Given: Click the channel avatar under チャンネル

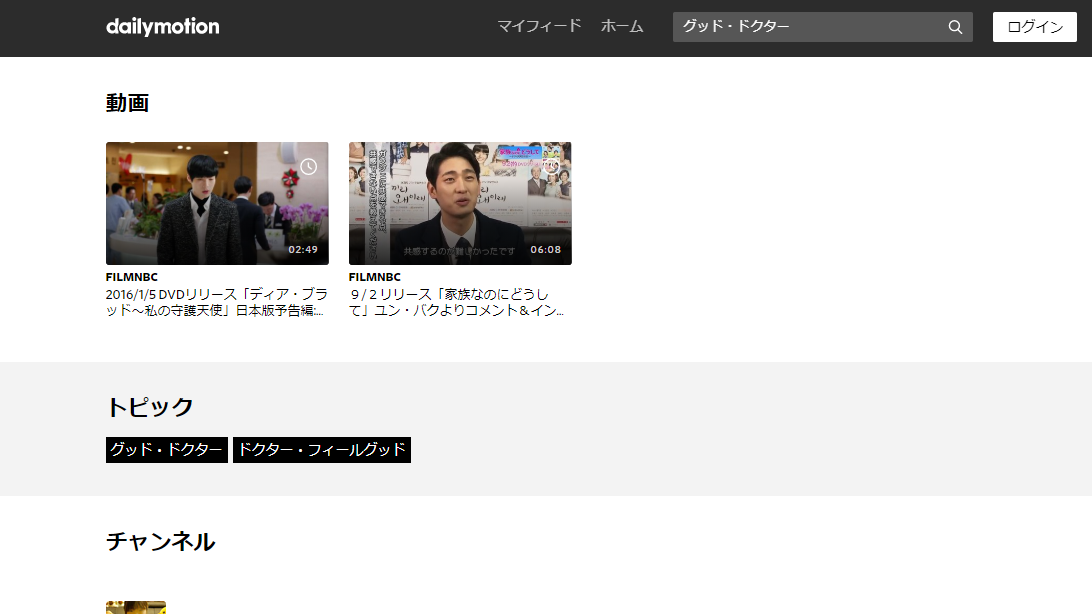Looking at the screenshot, I should [136, 608].
